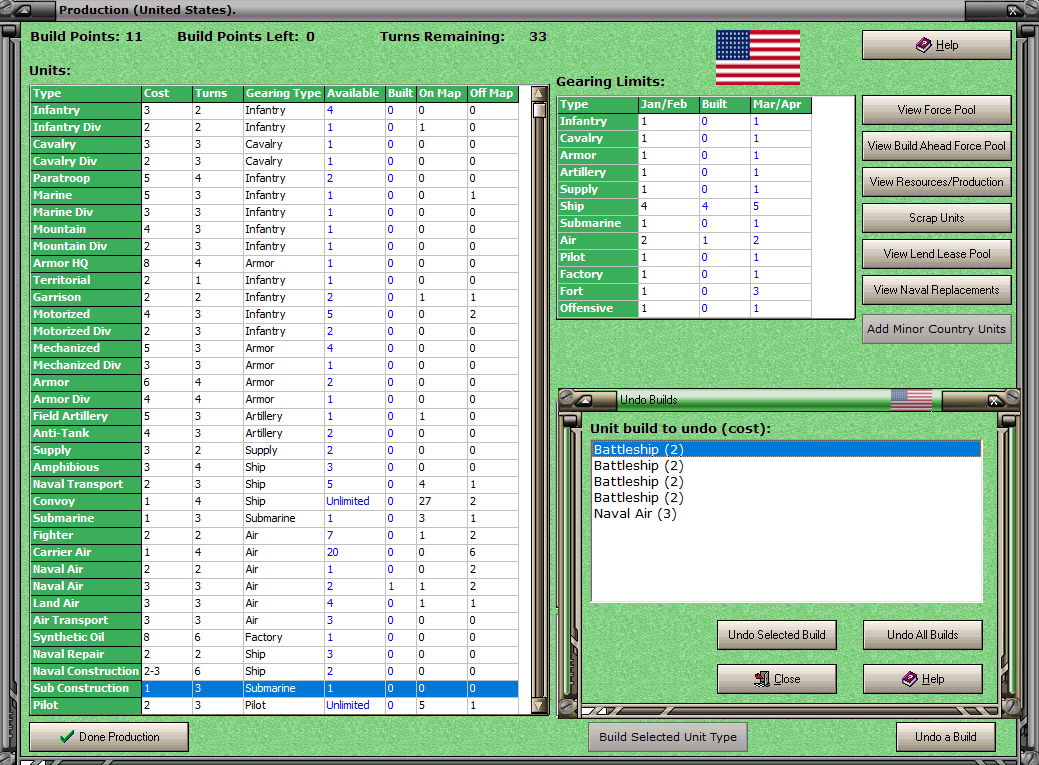Select the Armor Div unit row
This screenshot has width=1039, height=765.
coord(274,399)
